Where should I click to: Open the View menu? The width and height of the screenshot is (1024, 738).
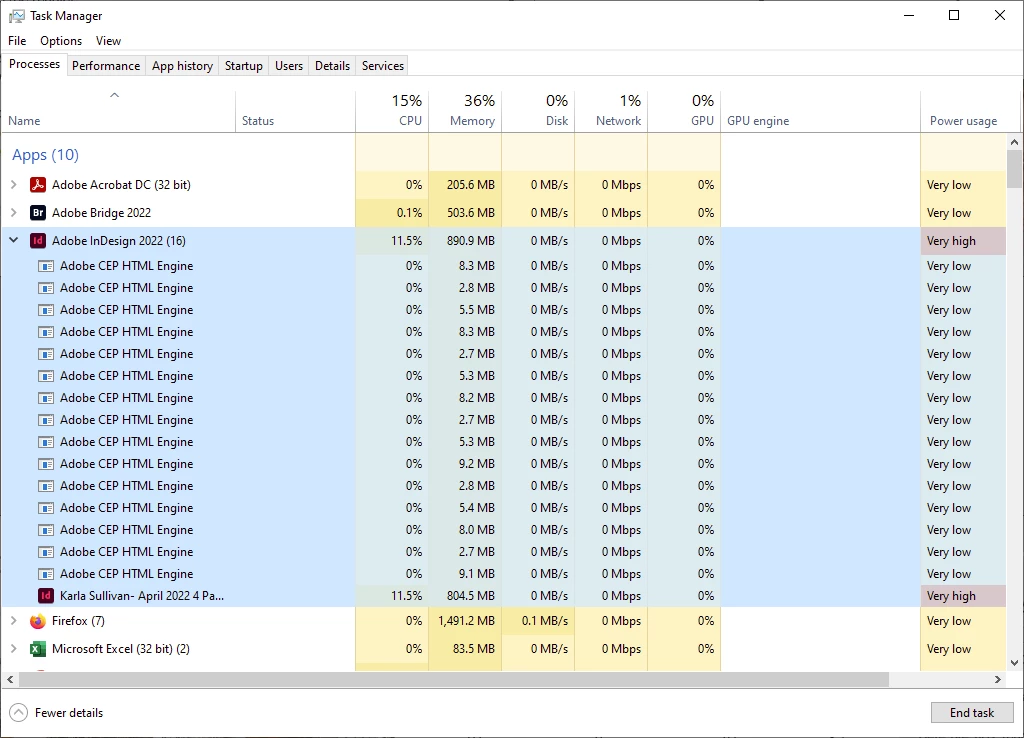[x=108, y=40]
